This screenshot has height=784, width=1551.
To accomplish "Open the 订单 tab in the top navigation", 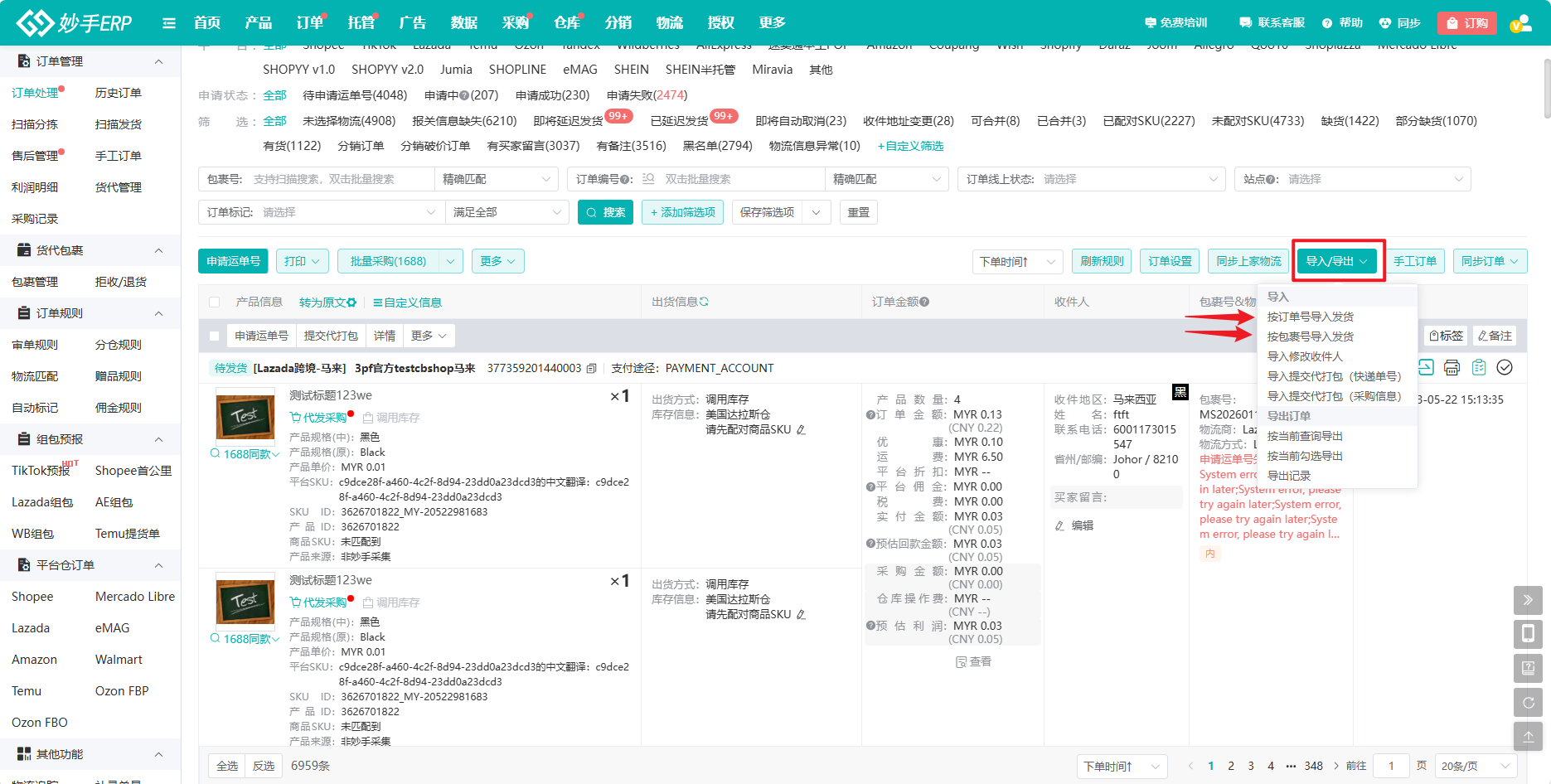I will click(x=310, y=22).
